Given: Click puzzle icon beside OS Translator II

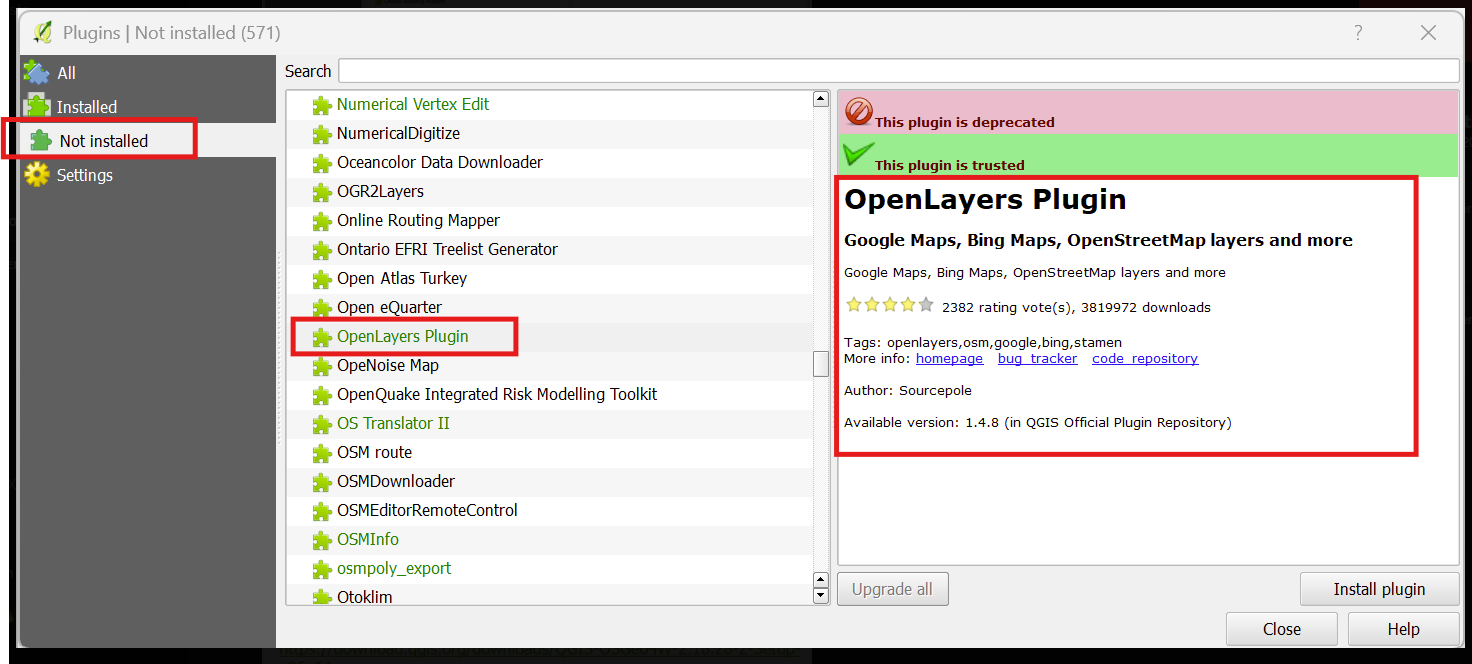Looking at the screenshot, I should click(x=322, y=424).
